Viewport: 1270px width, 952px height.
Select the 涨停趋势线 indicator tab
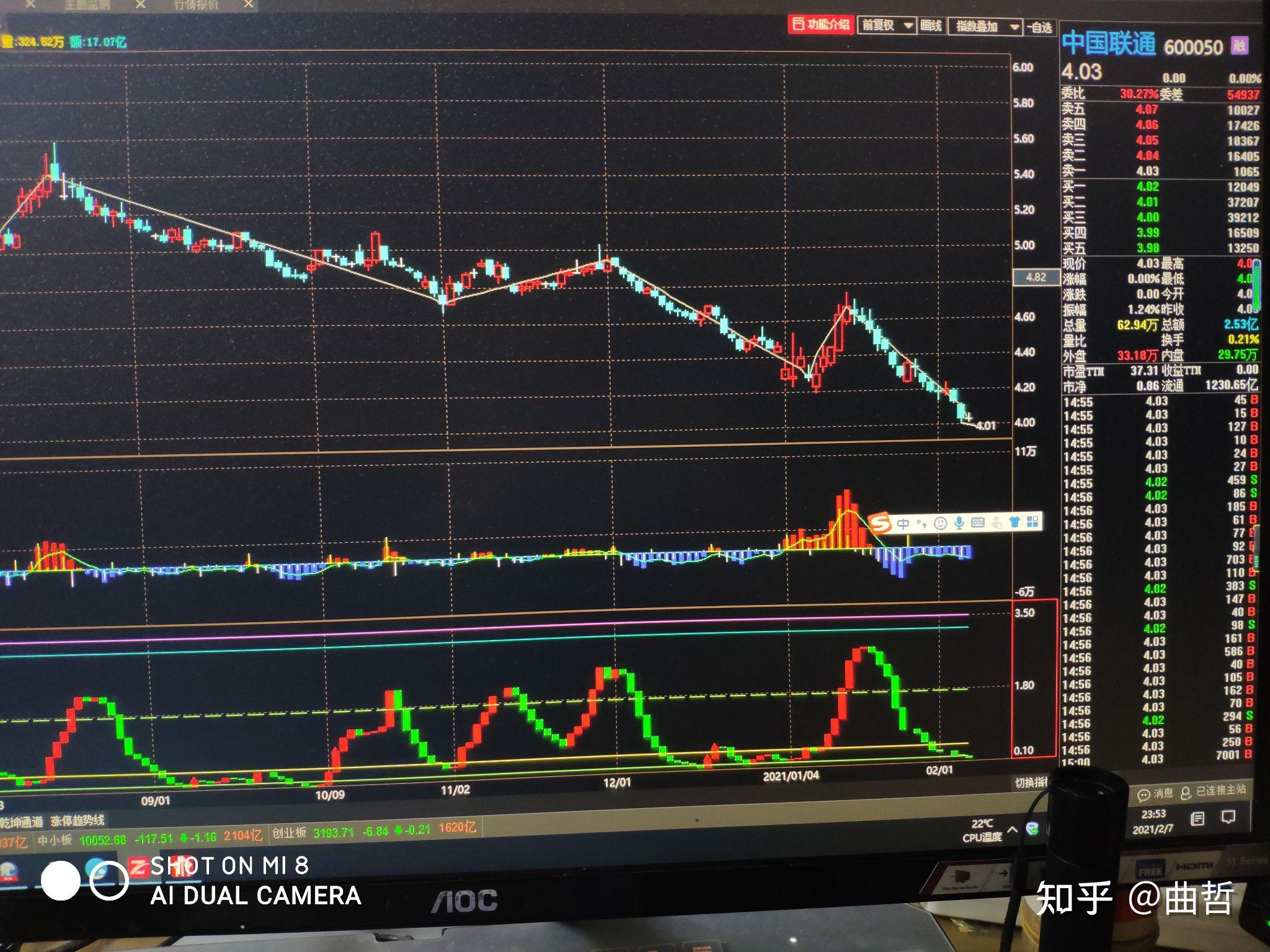pos(78,821)
